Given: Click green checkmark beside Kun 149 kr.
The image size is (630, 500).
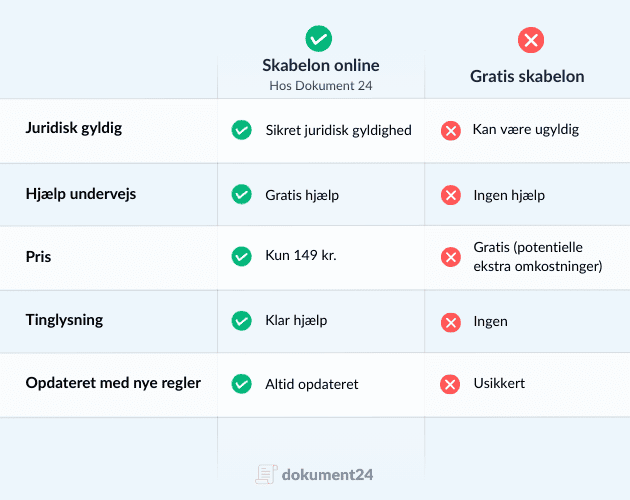Looking at the screenshot, I should pyautogui.click(x=241, y=257).
